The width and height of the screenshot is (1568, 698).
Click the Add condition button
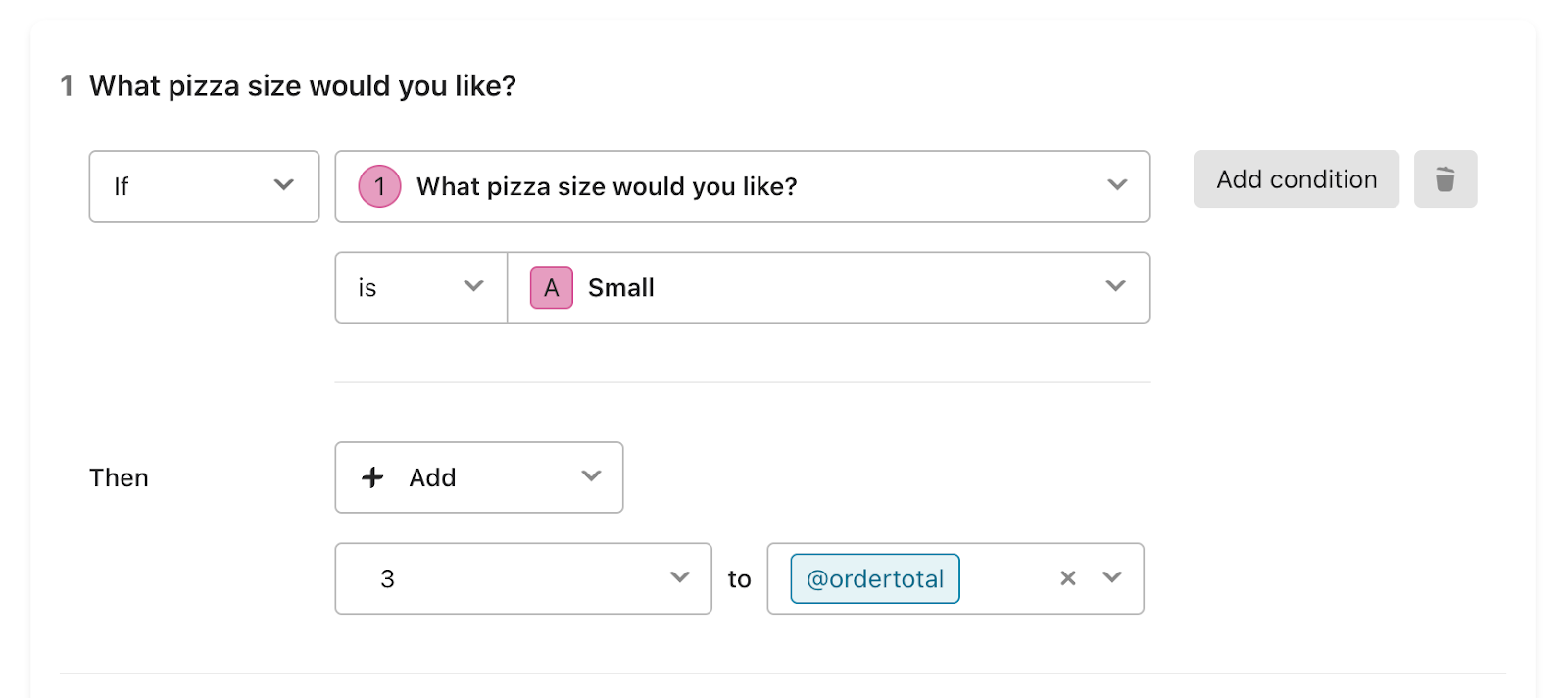point(1296,179)
